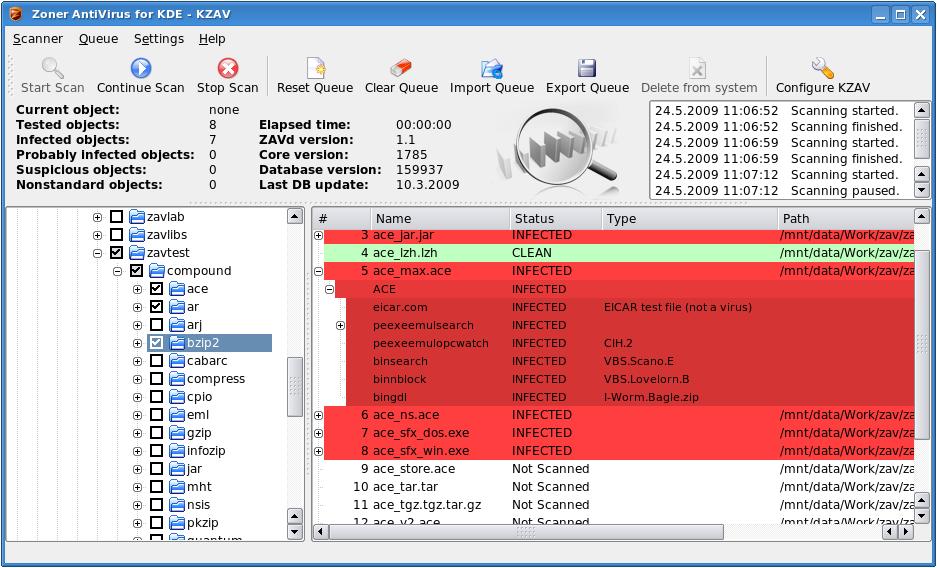The width and height of the screenshot is (937, 568).
Task: Uncheck the ar folder checkbox
Action: [157, 306]
